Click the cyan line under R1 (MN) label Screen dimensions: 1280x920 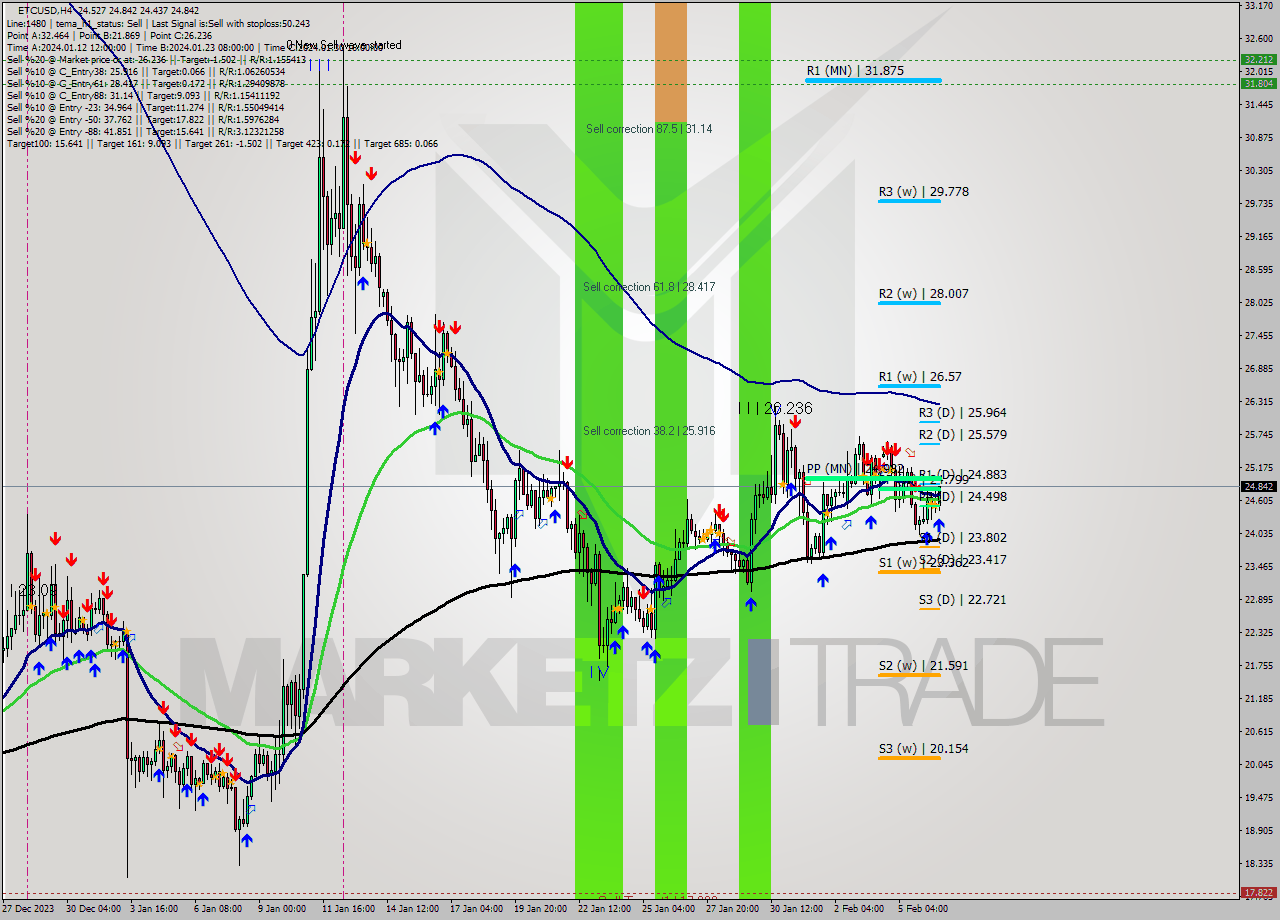tap(873, 80)
